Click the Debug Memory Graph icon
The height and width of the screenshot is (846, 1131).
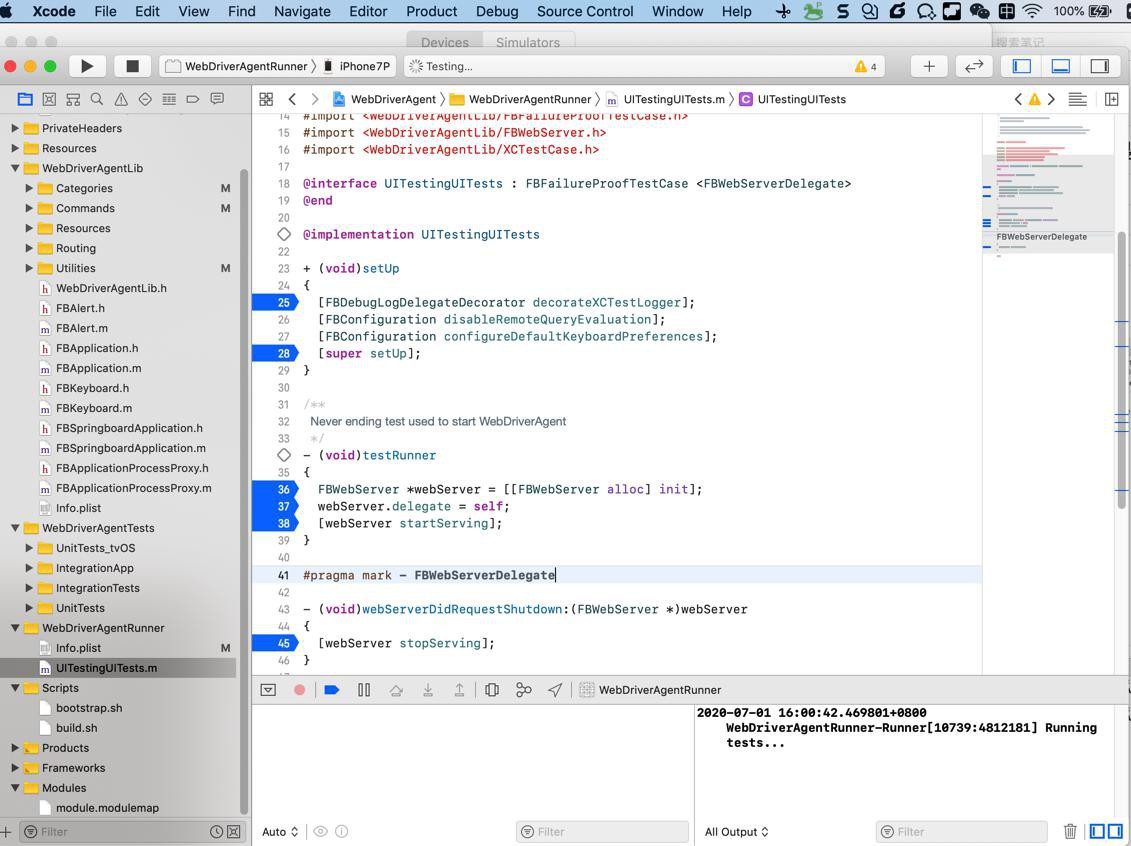click(x=524, y=690)
